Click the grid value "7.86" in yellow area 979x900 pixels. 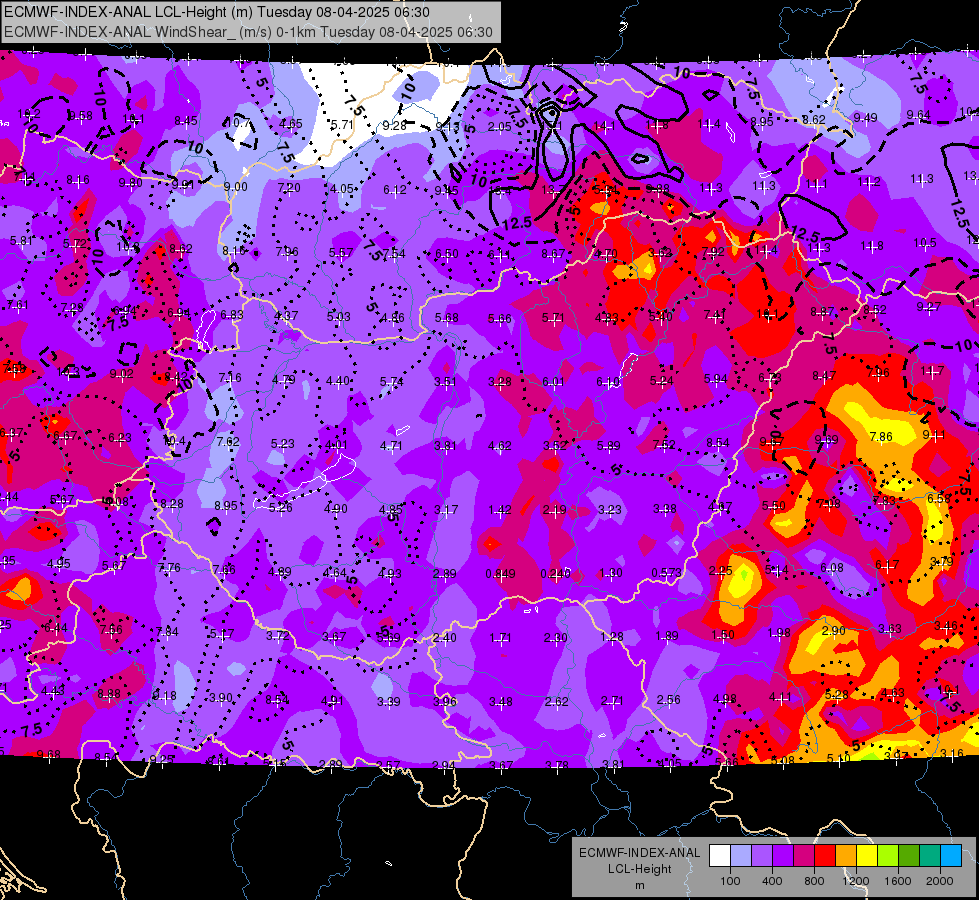(x=881, y=437)
